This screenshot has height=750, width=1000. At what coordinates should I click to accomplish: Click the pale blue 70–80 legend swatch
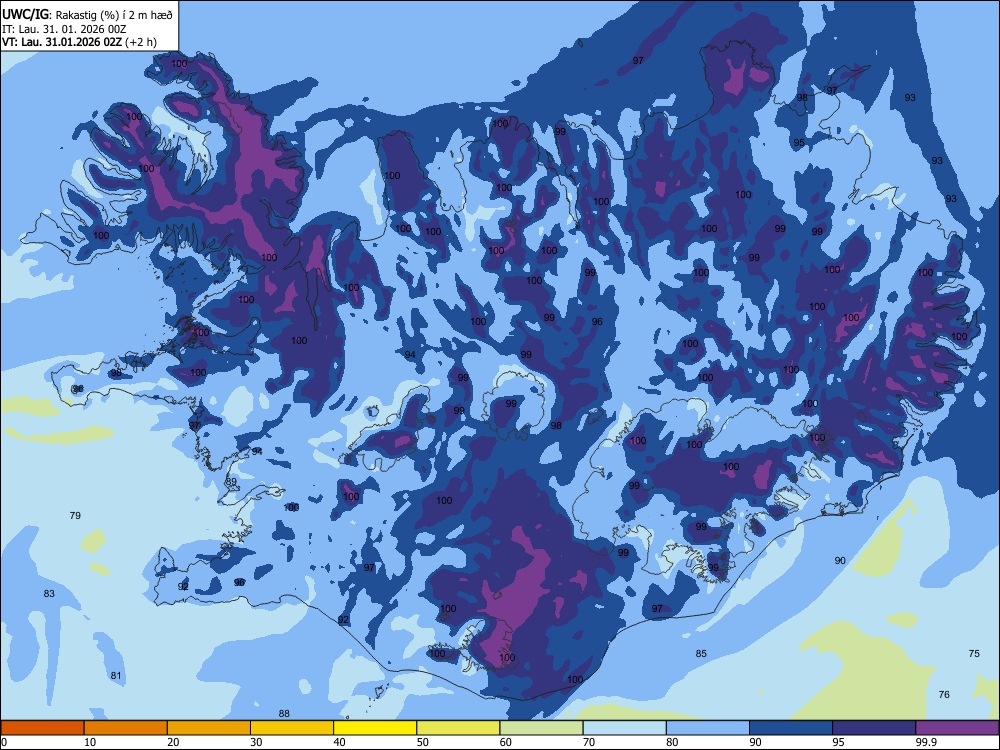624,728
